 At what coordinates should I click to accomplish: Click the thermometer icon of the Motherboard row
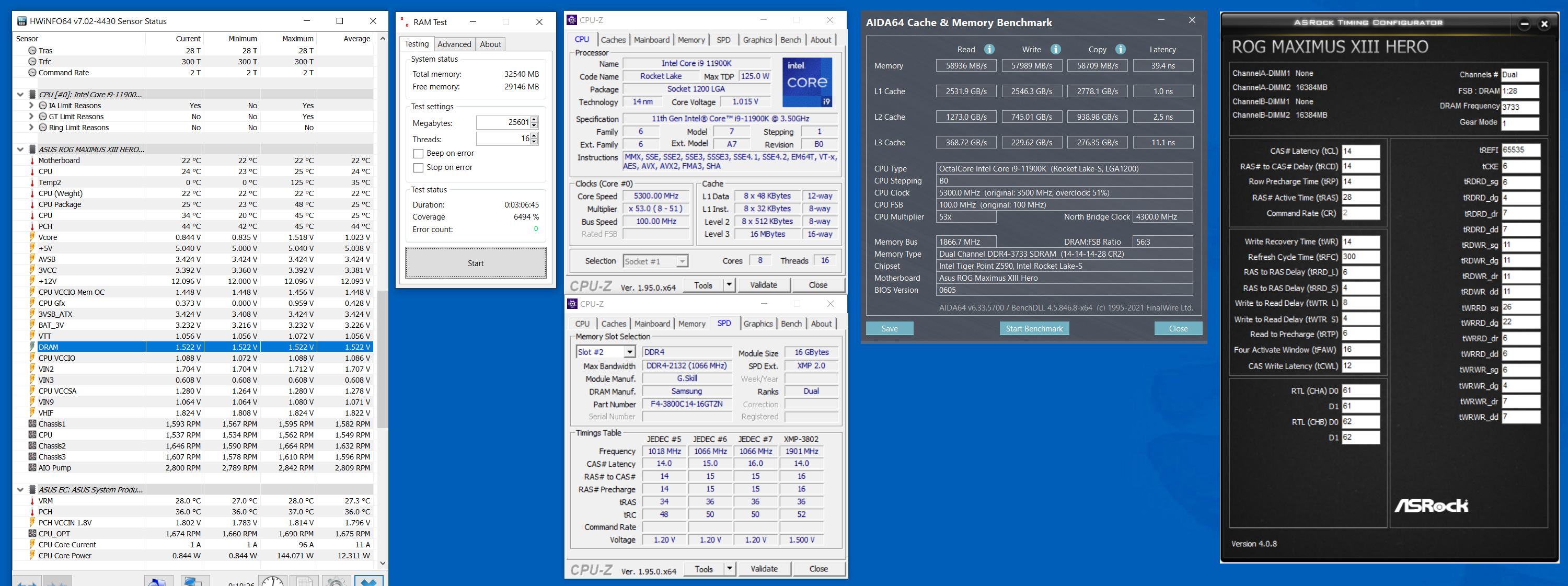coord(32,160)
